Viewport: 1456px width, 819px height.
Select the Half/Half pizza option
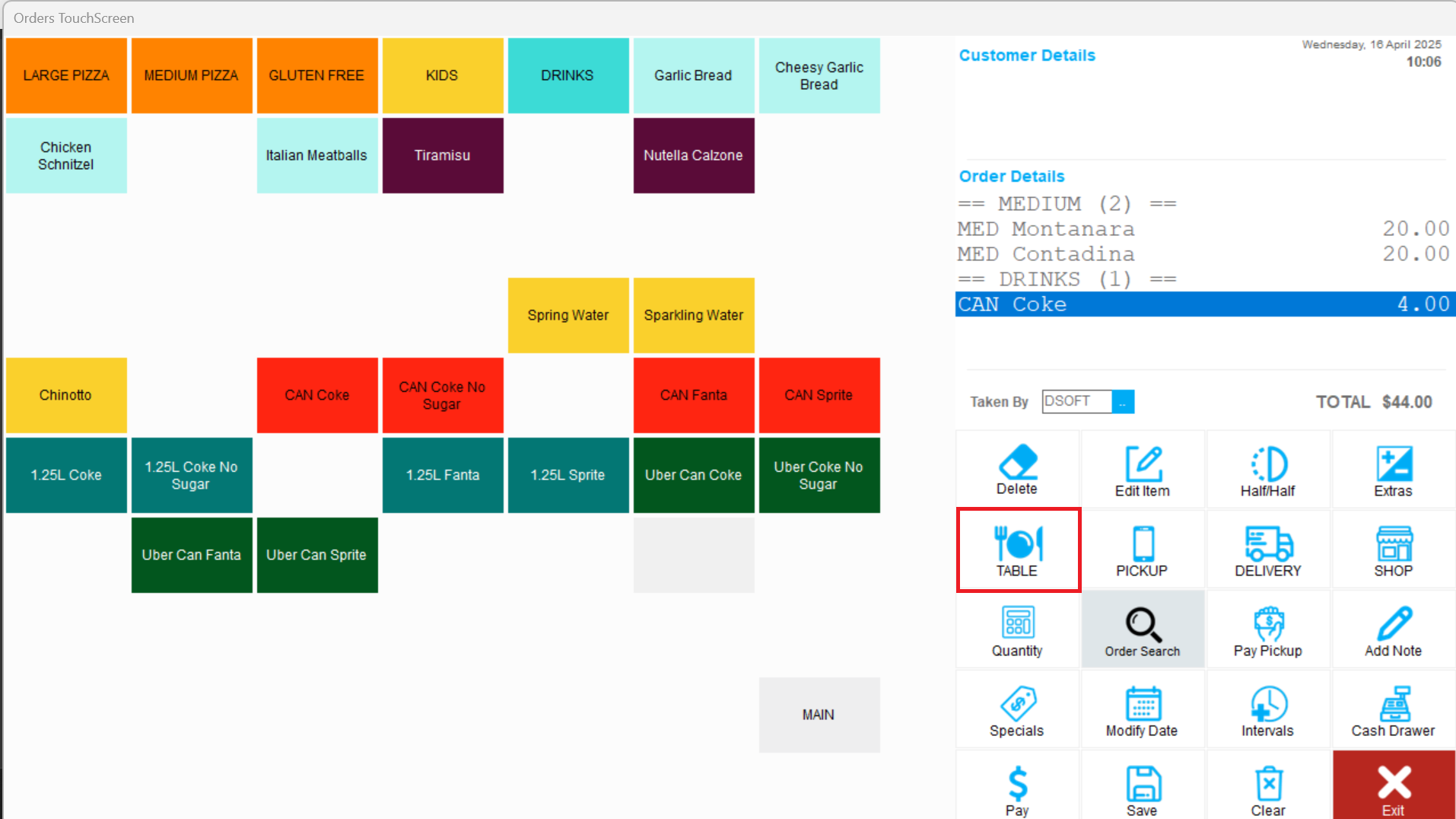pos(1267,470)
